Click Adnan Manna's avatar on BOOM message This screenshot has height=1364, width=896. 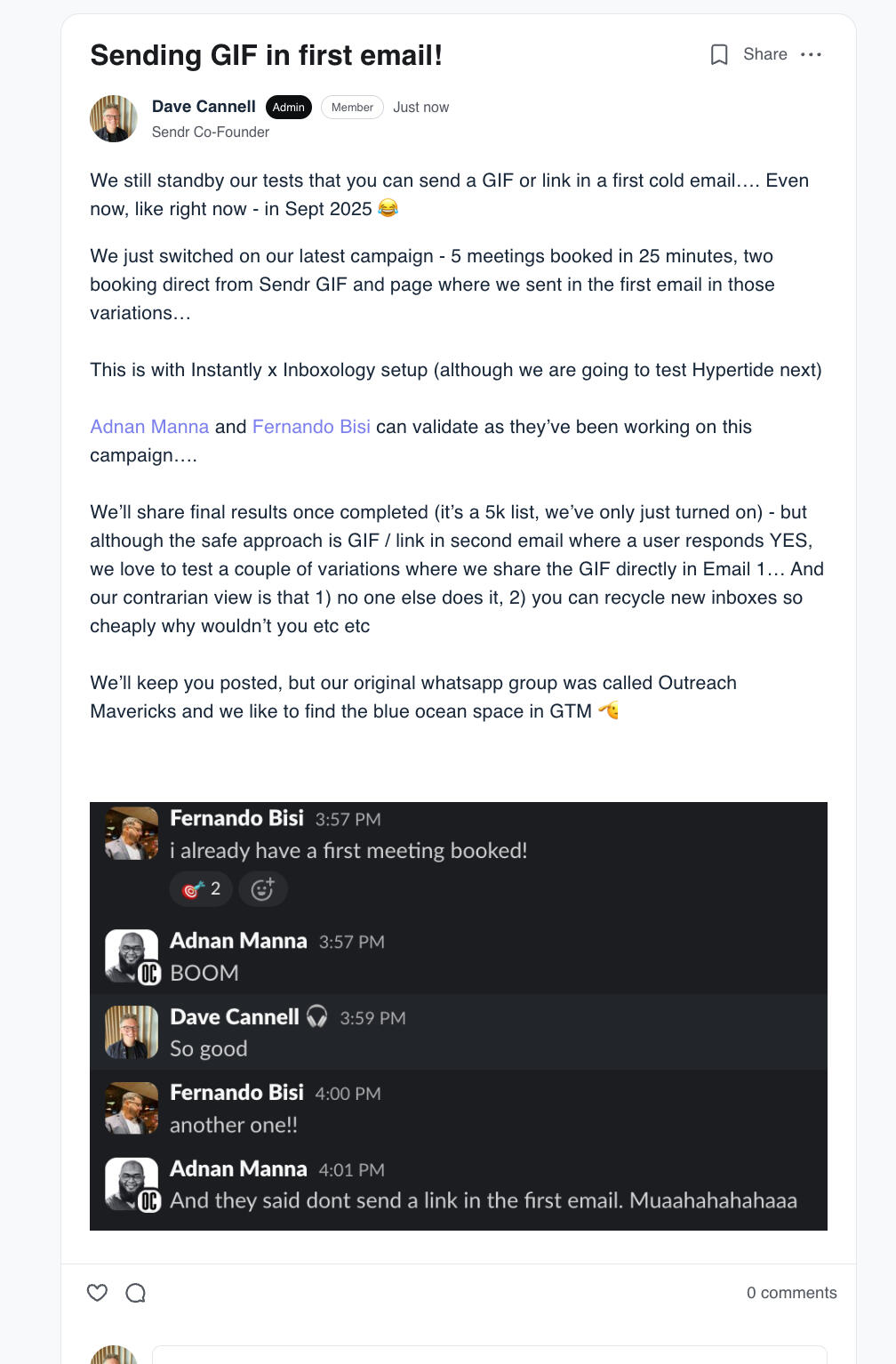(x=132, y=956)
